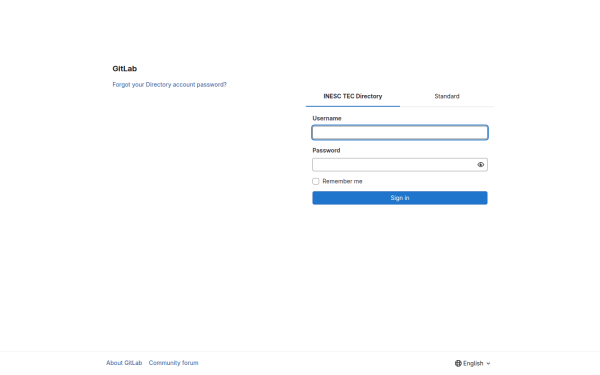Focus the Username input field
This screenshot has height=375, width=600.
[400, 133]
